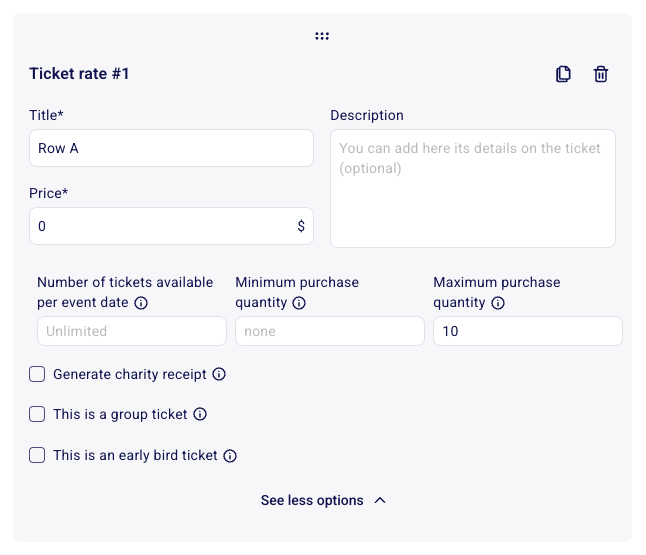Edit the Maximum purchase quantity value 10
Screen dimensions: 646x555
[x=527, y=331]
